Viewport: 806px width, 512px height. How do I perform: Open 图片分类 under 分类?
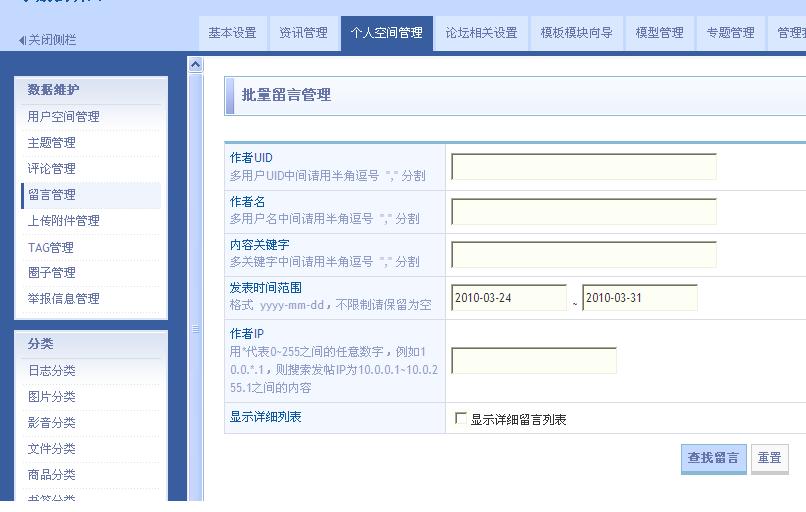tap(51, 397)
